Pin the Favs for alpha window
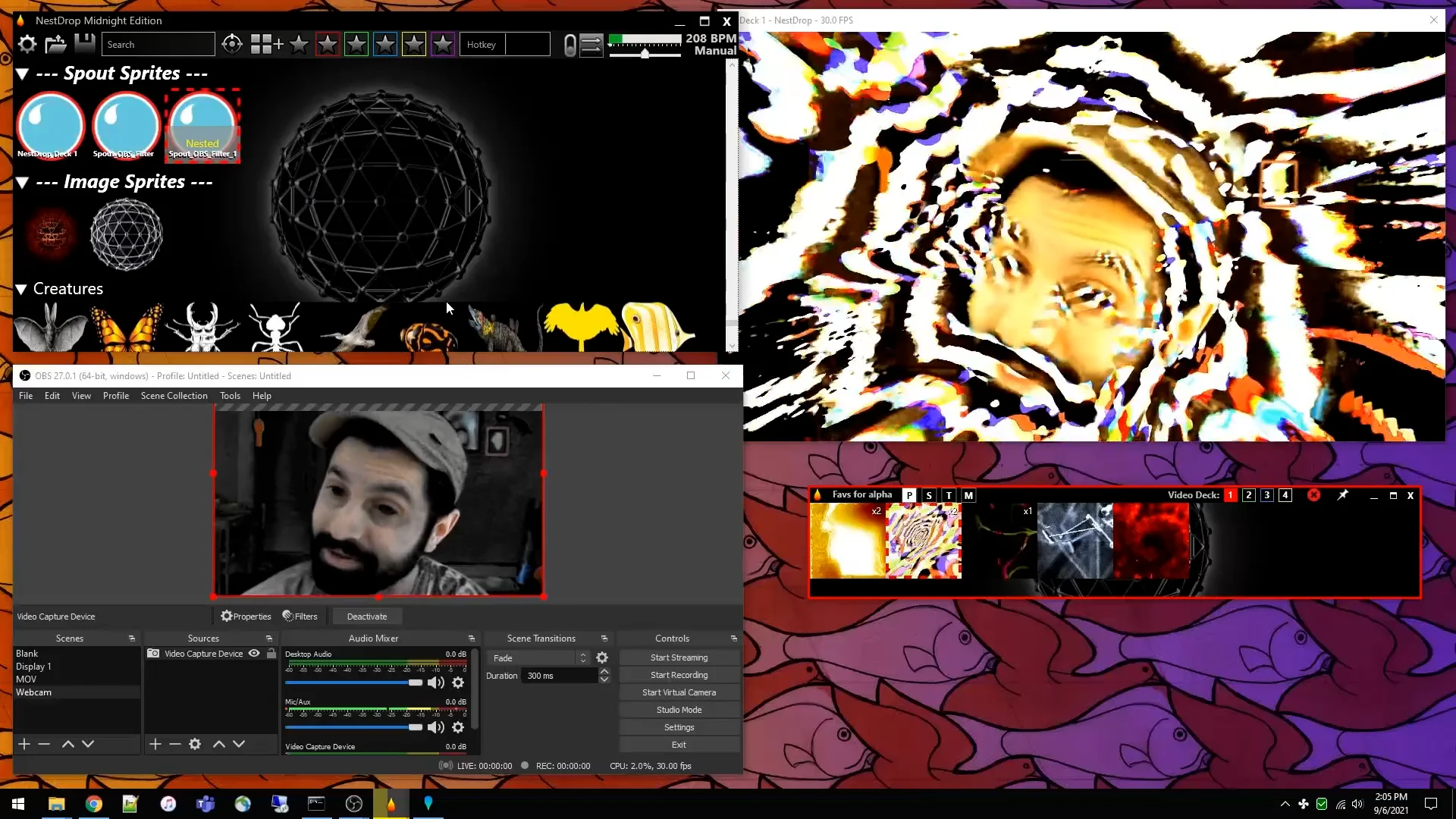The height and width of the screenshot is (819, 1456). pos(1343,495)
